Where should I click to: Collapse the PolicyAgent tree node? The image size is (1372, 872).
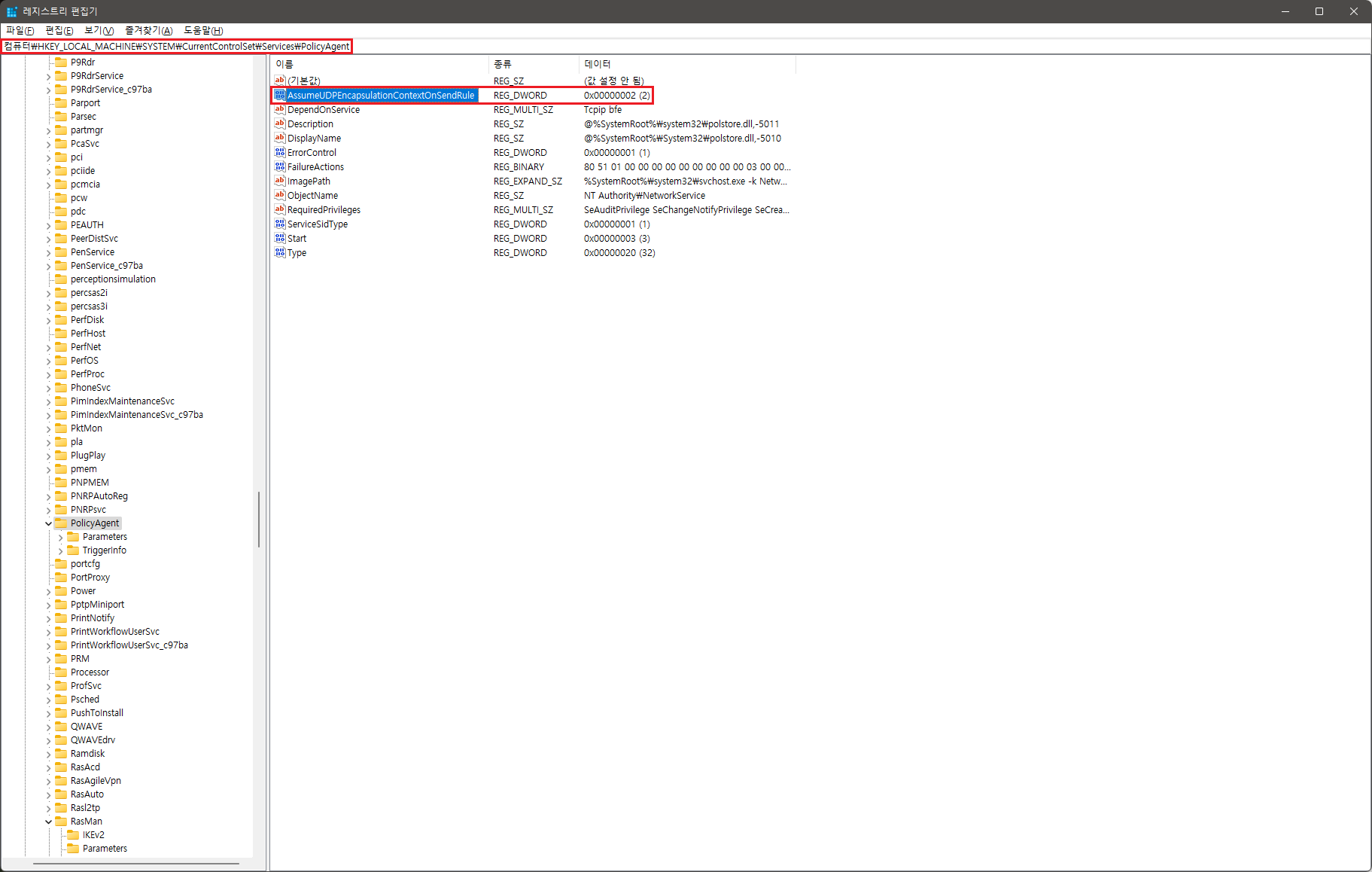(x=49, y=523)
